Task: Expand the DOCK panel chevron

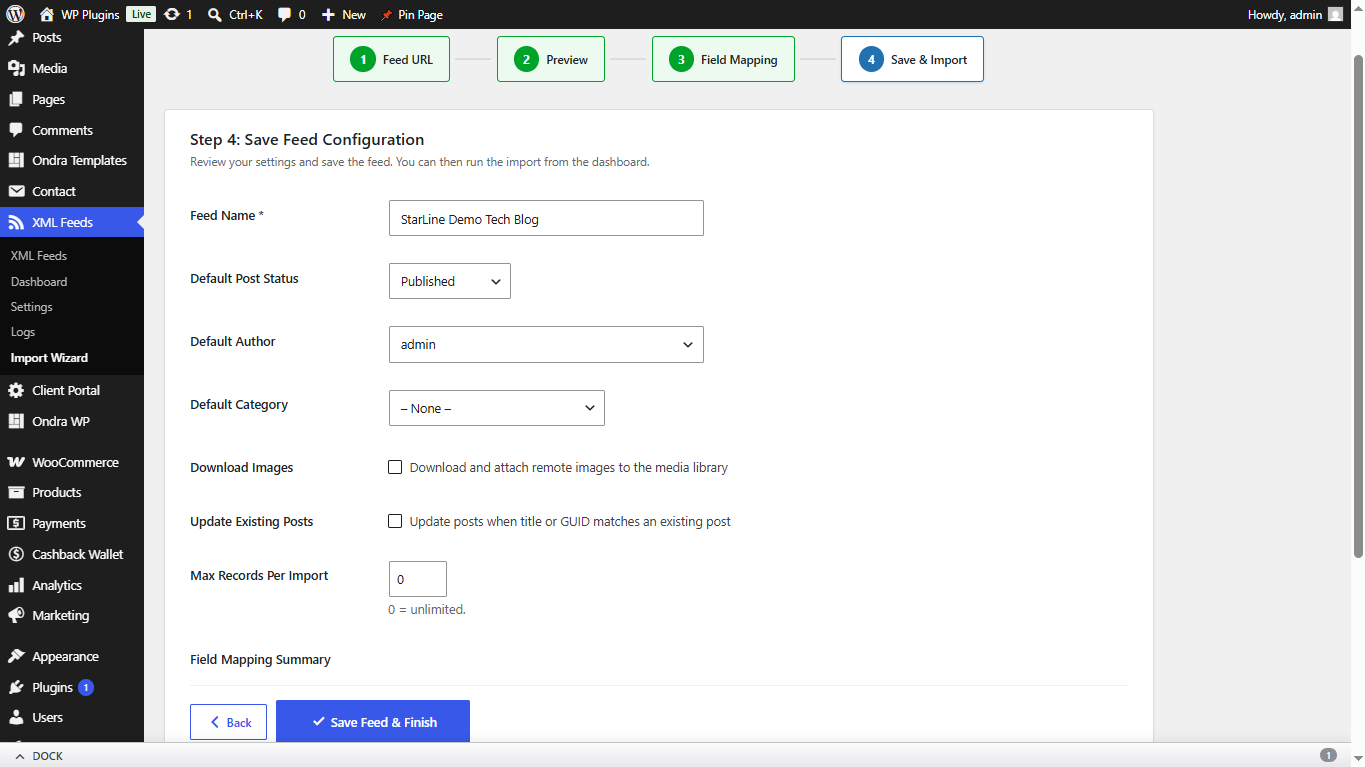Action: 20,756
